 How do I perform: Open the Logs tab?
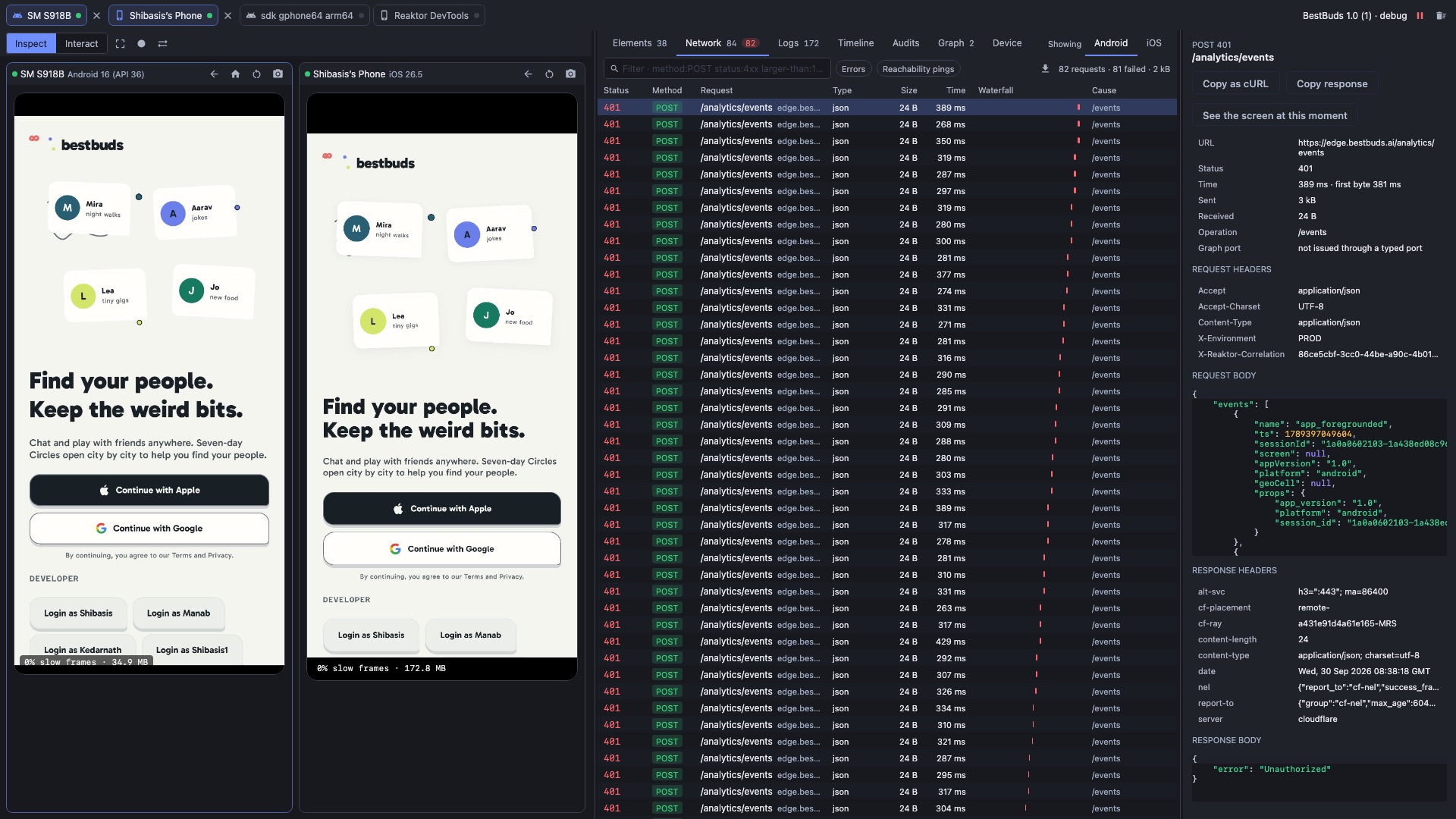tap(798, 43)
